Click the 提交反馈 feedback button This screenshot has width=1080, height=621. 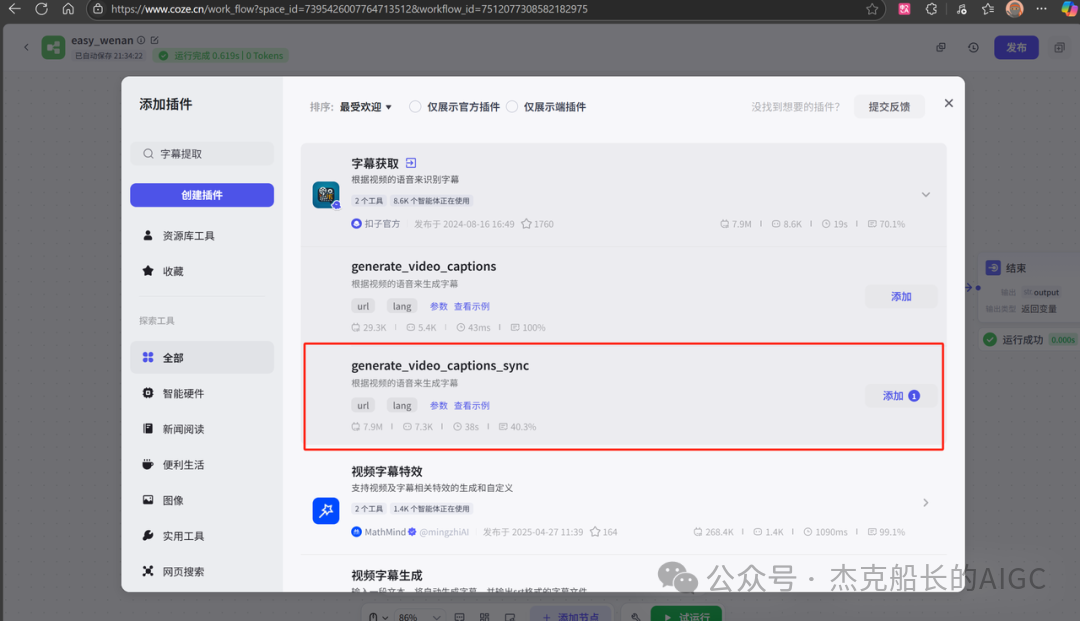point(889,107)
